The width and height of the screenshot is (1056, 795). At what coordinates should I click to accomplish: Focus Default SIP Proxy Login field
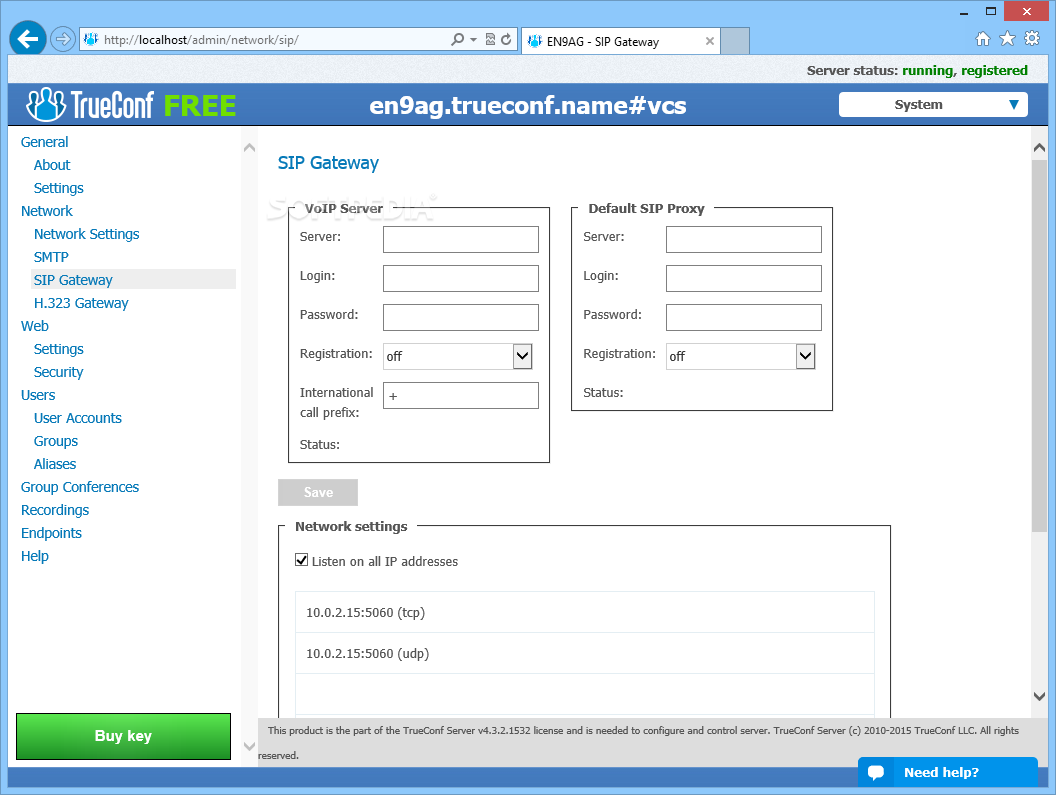tap(744, 278)
